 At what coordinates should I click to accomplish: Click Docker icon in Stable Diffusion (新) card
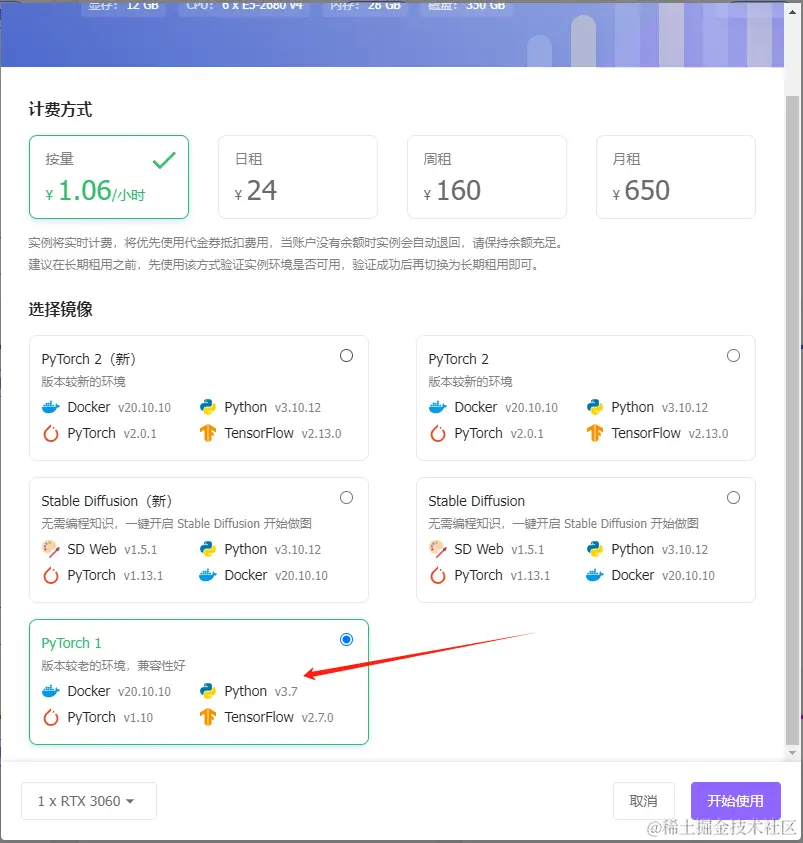(207, 575)
